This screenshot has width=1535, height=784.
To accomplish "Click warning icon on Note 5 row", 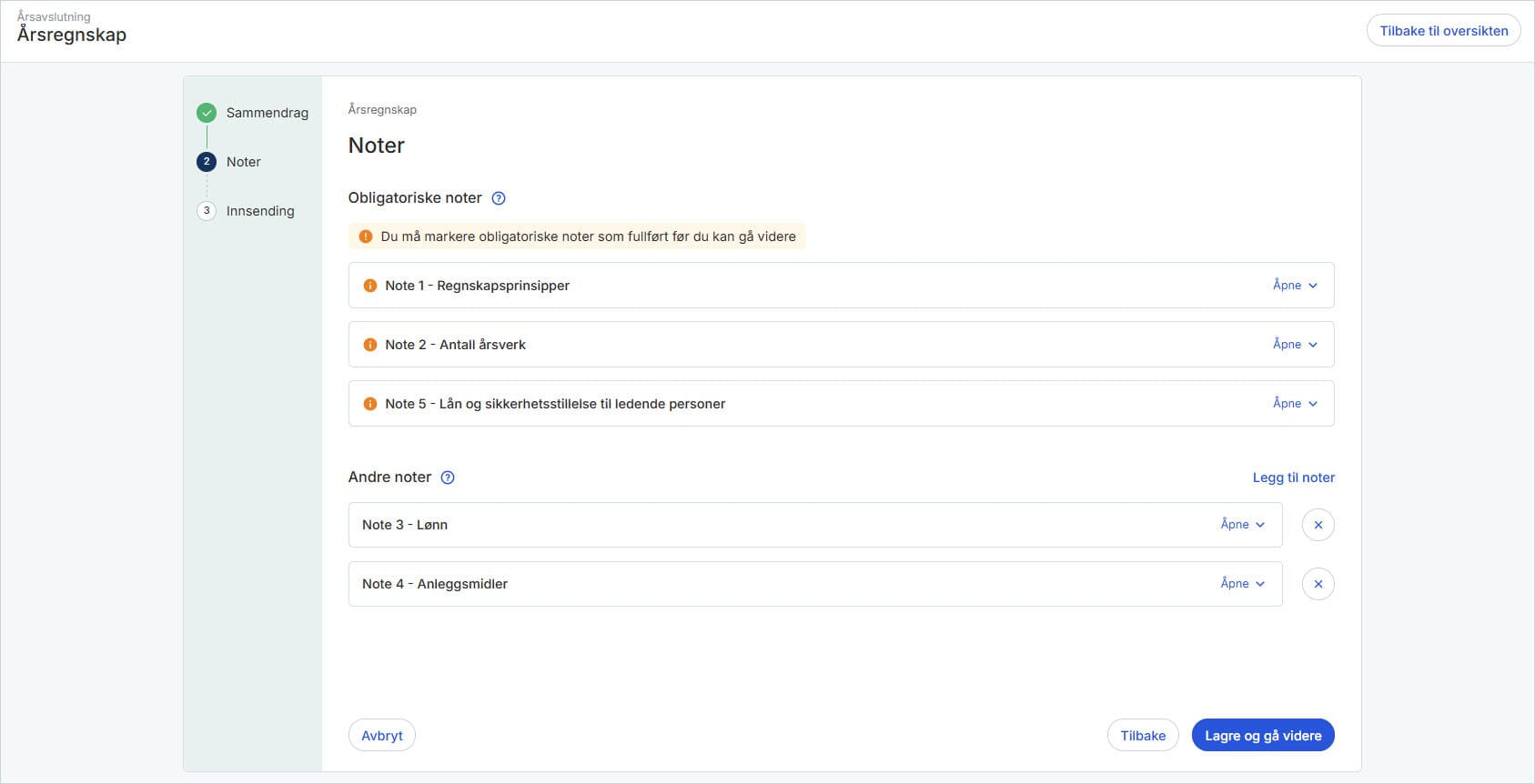I will (370, 404).
